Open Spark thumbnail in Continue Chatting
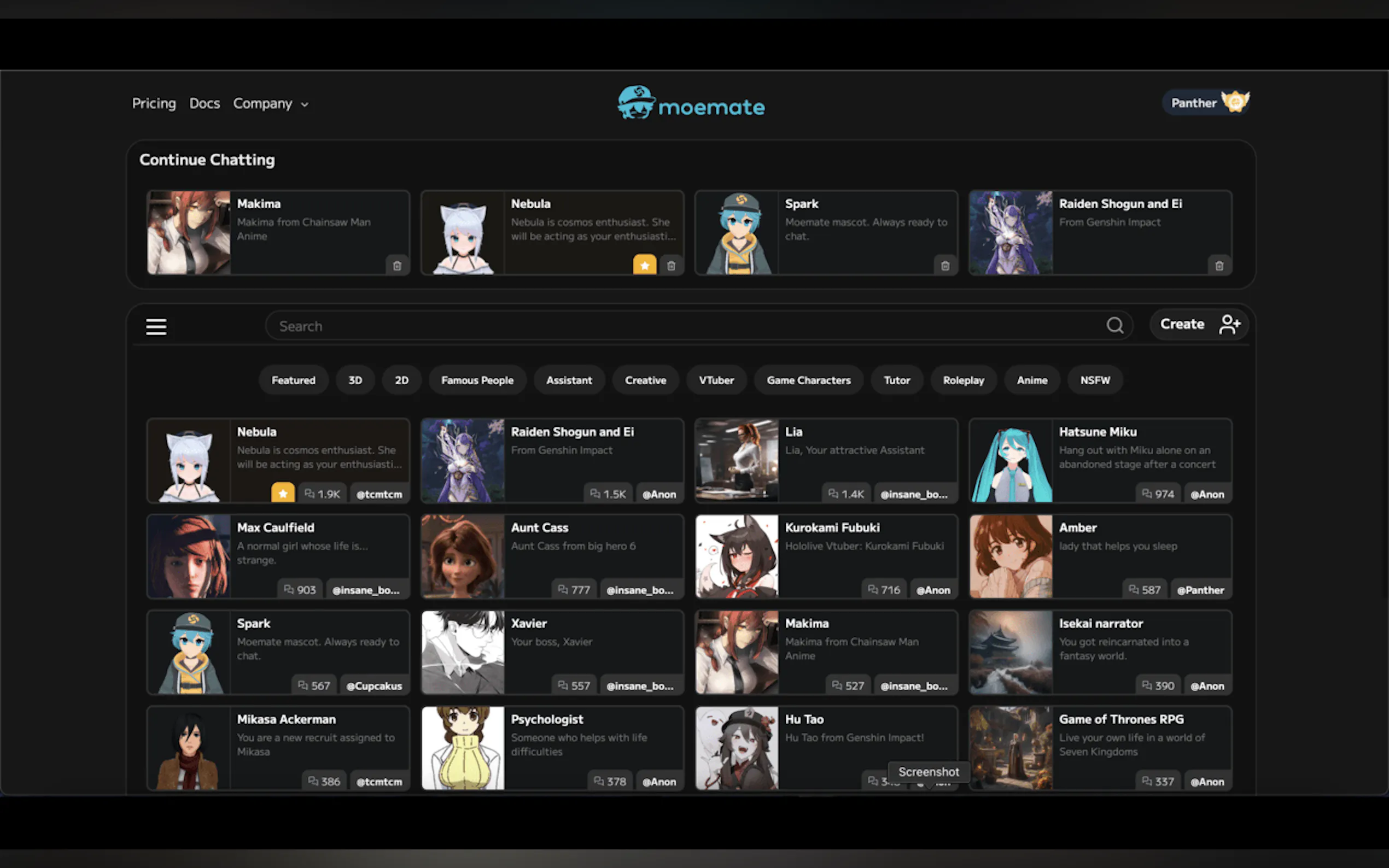The image size is (1389, 868). pos(737,232)
